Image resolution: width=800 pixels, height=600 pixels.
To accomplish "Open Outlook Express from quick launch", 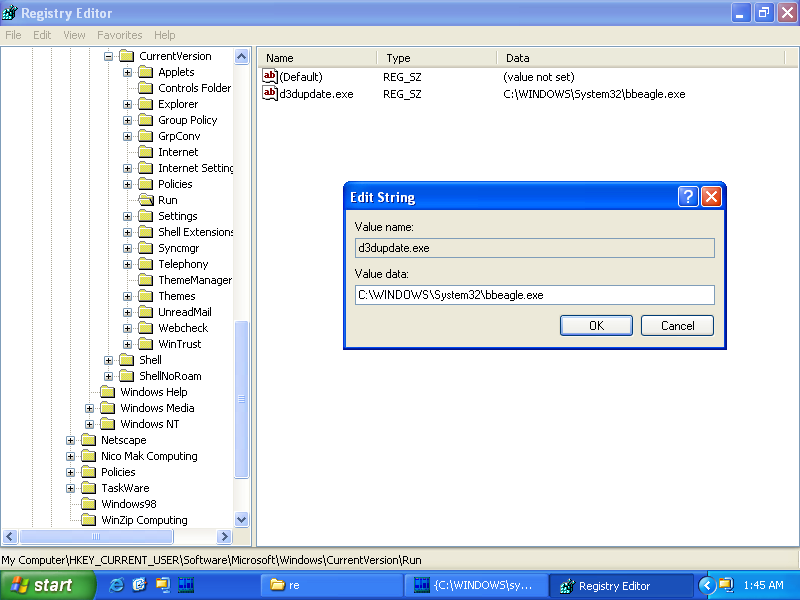I will (x=139, y=585).
